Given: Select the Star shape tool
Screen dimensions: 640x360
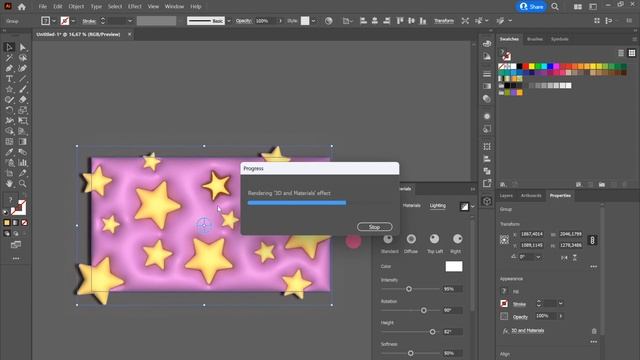Looking at the screenshot, I should (x=9, y=89).
